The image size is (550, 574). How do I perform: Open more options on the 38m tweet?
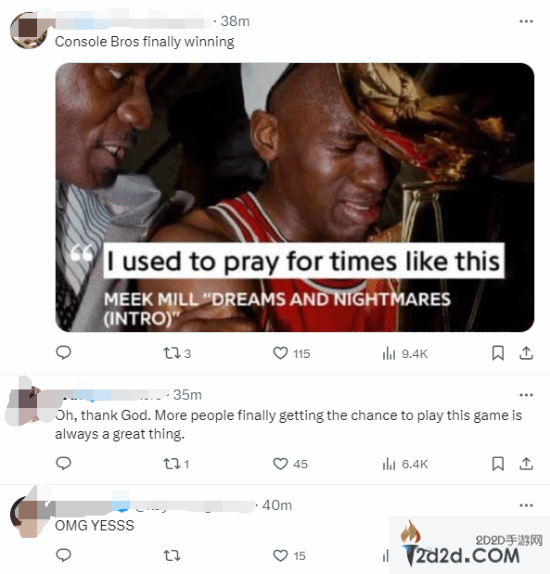click(x=526, y=21)
